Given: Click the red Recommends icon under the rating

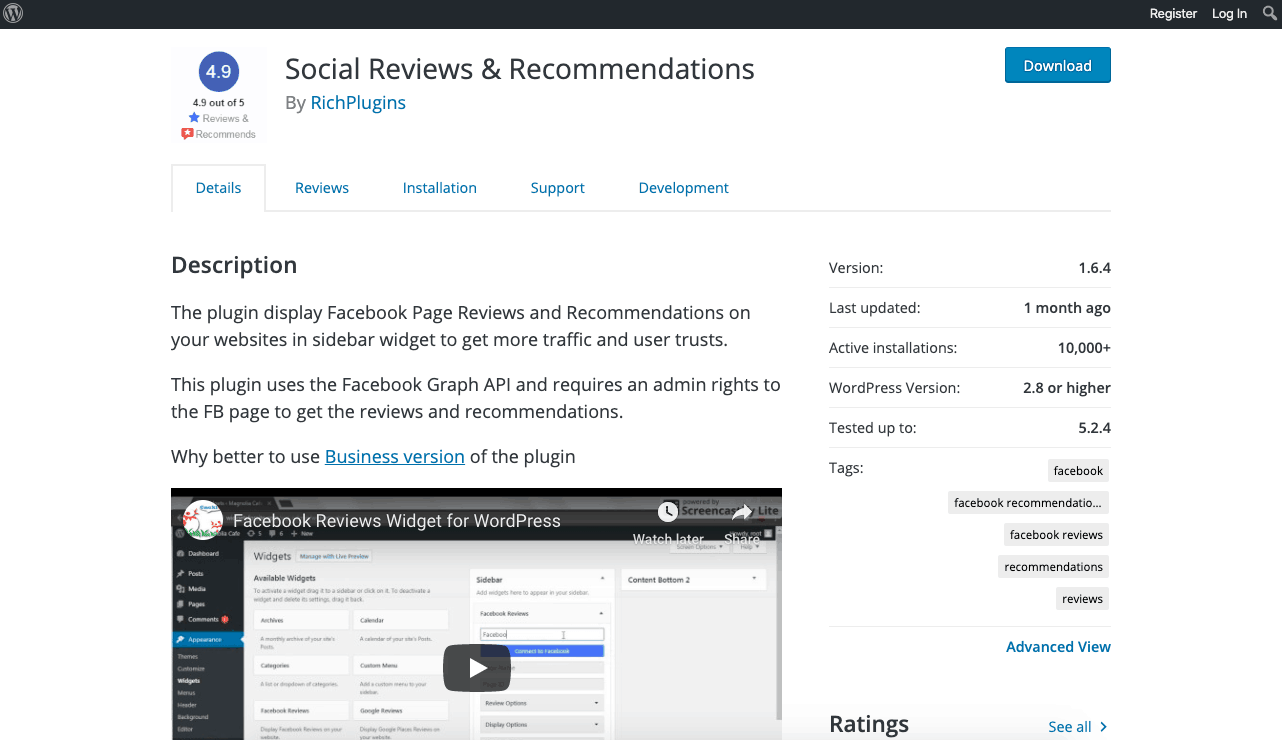Looking at the screenshot, I should coord(189,132).
